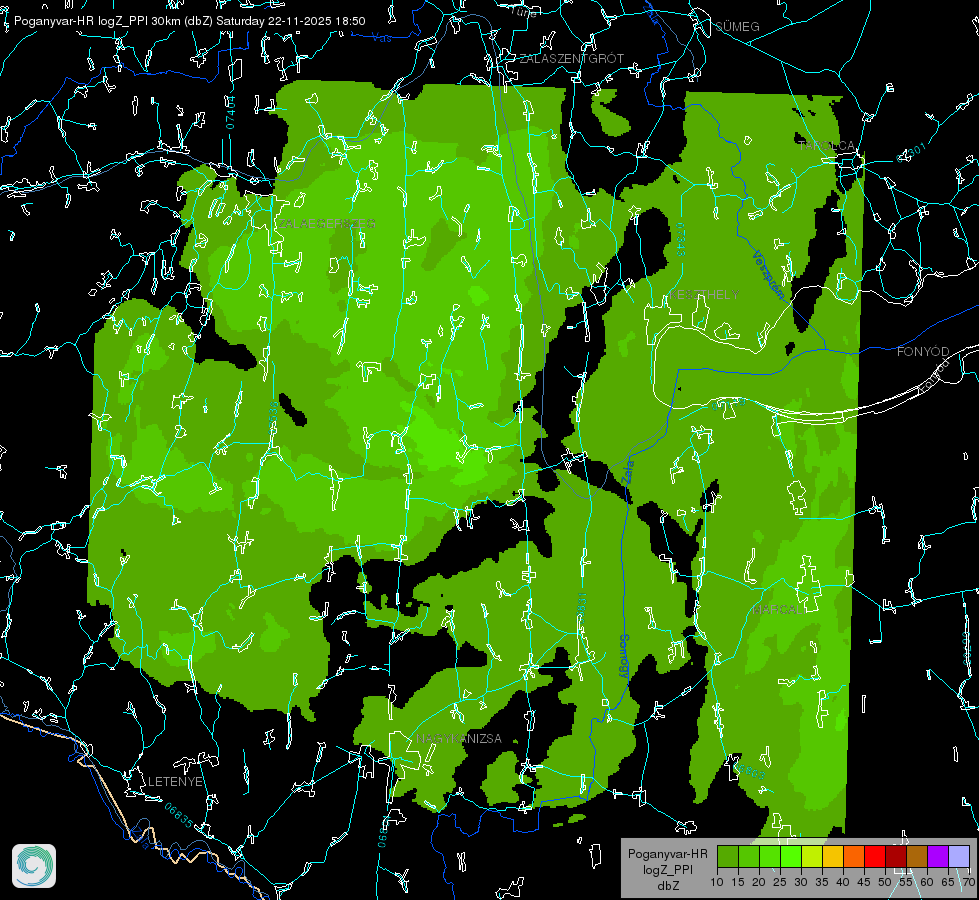This screenshot has width=979, height=900.
Task: Select the 25–30 dBZ bright green swatch
Action: (791, 857)
